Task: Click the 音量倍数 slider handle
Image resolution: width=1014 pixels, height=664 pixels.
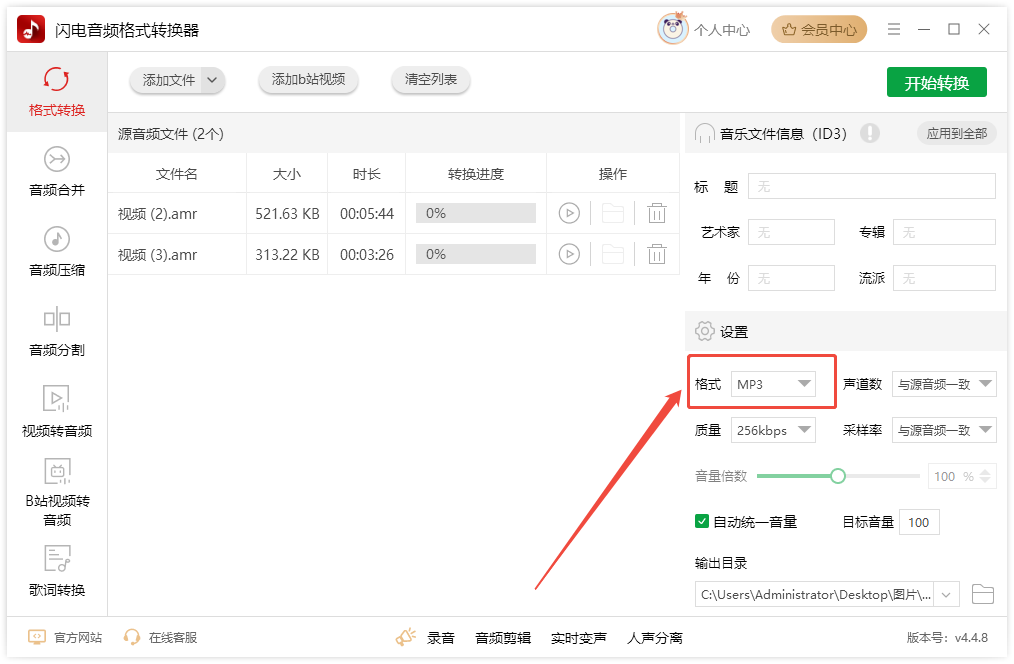Action: coord(837,476)
